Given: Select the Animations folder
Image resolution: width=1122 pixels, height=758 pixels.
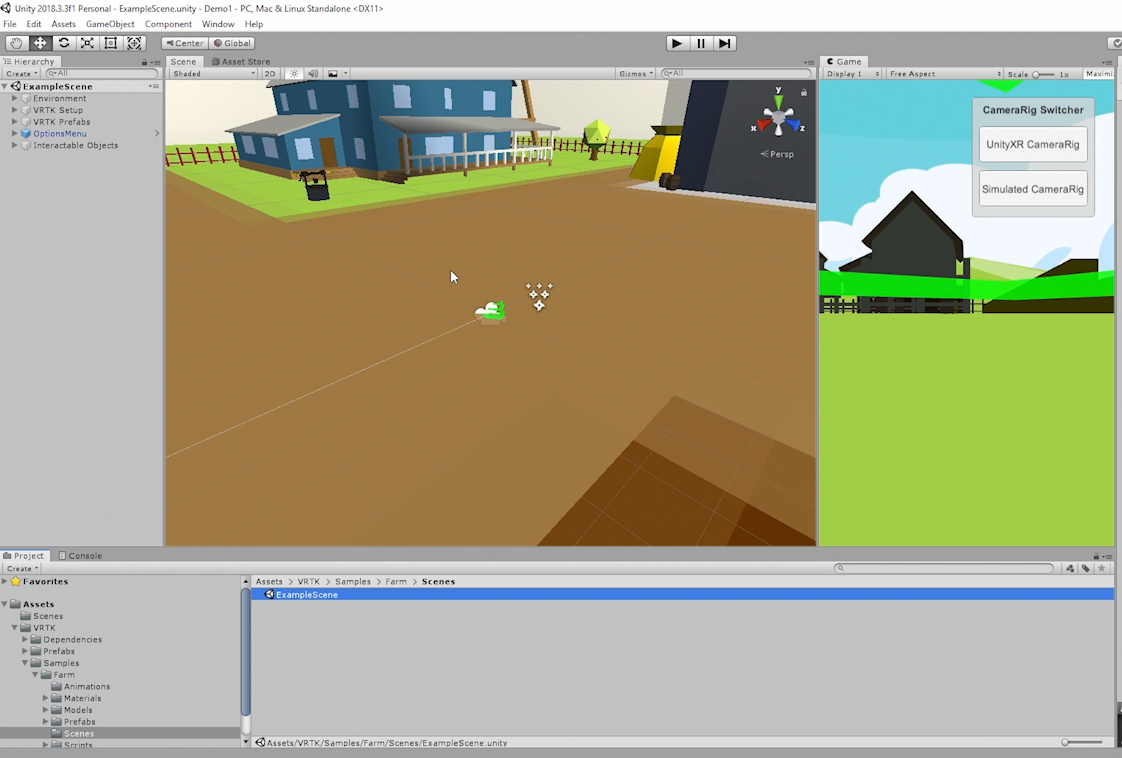Looking at the screenshot, I should tap(87, 686).
